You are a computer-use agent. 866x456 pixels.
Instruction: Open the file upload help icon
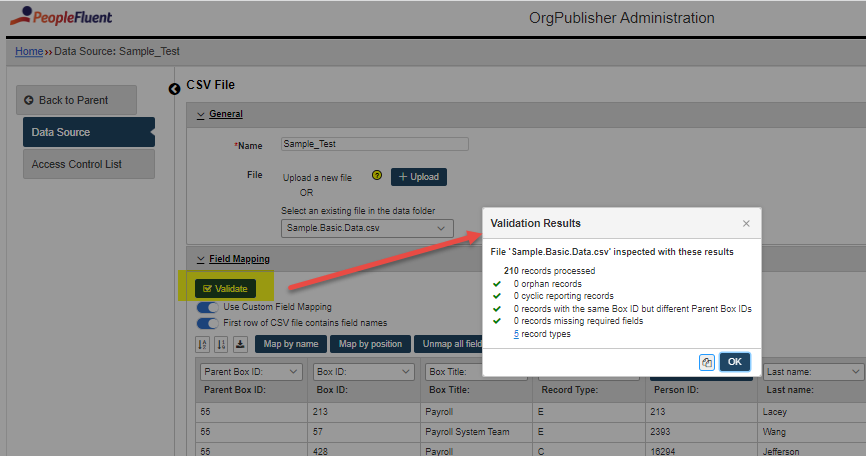tap(377, 175)
